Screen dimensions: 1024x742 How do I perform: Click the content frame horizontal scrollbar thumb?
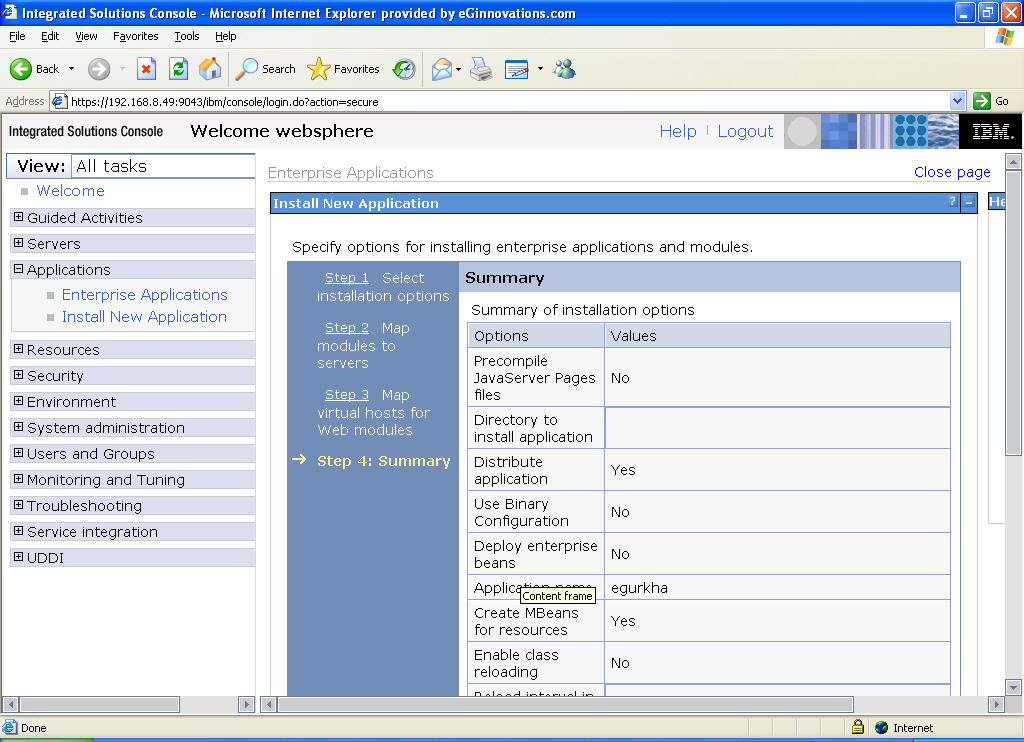click(566, 704)
